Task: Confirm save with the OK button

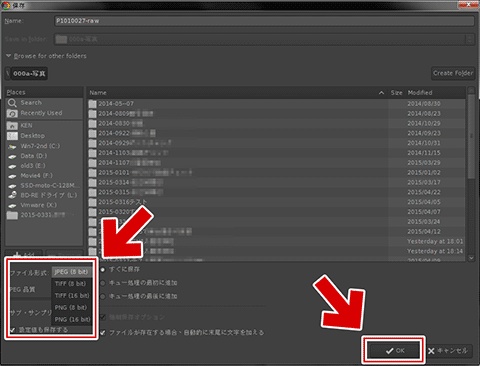Action: point(395,351)
